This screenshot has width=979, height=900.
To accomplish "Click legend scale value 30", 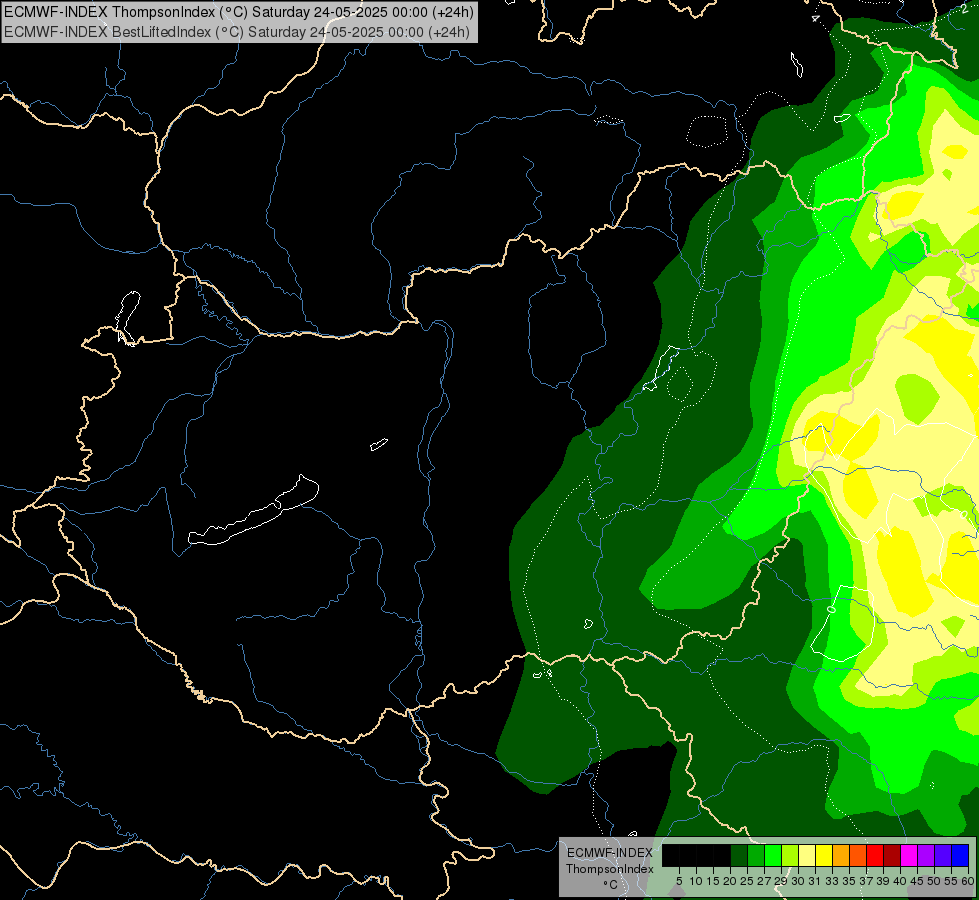I will [798, 881].
